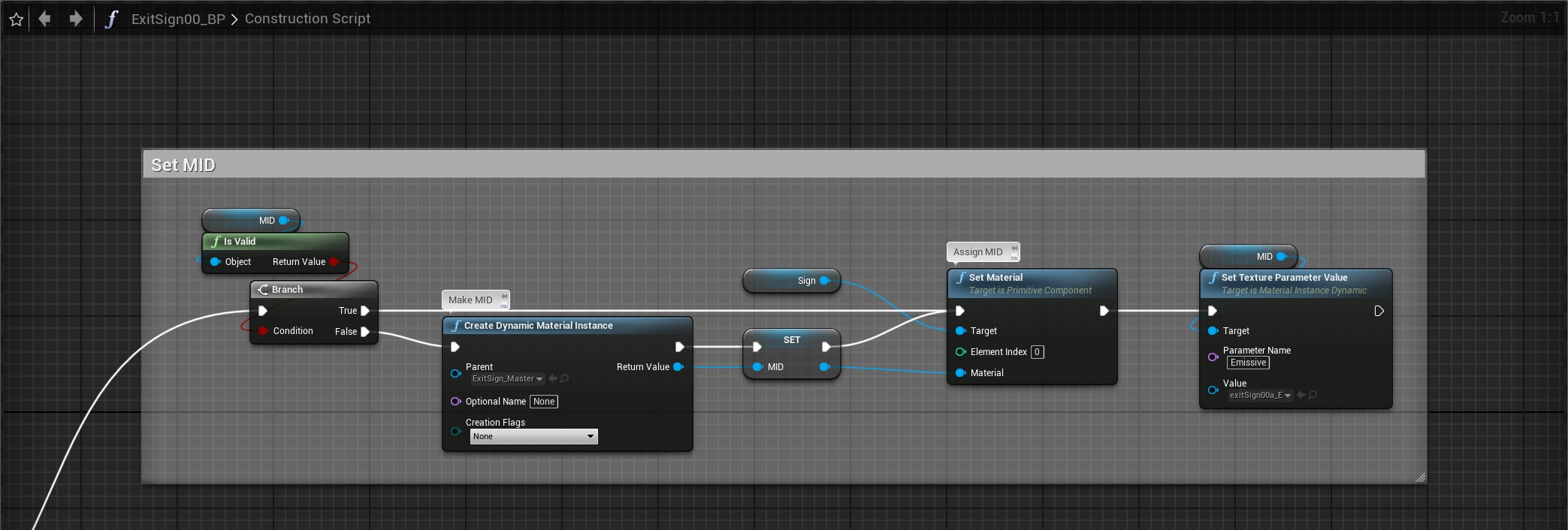The height and width of the screenshot is (530, 1568).
Task: Click the SET node MID output pin
Action: (x=824, y=367)
